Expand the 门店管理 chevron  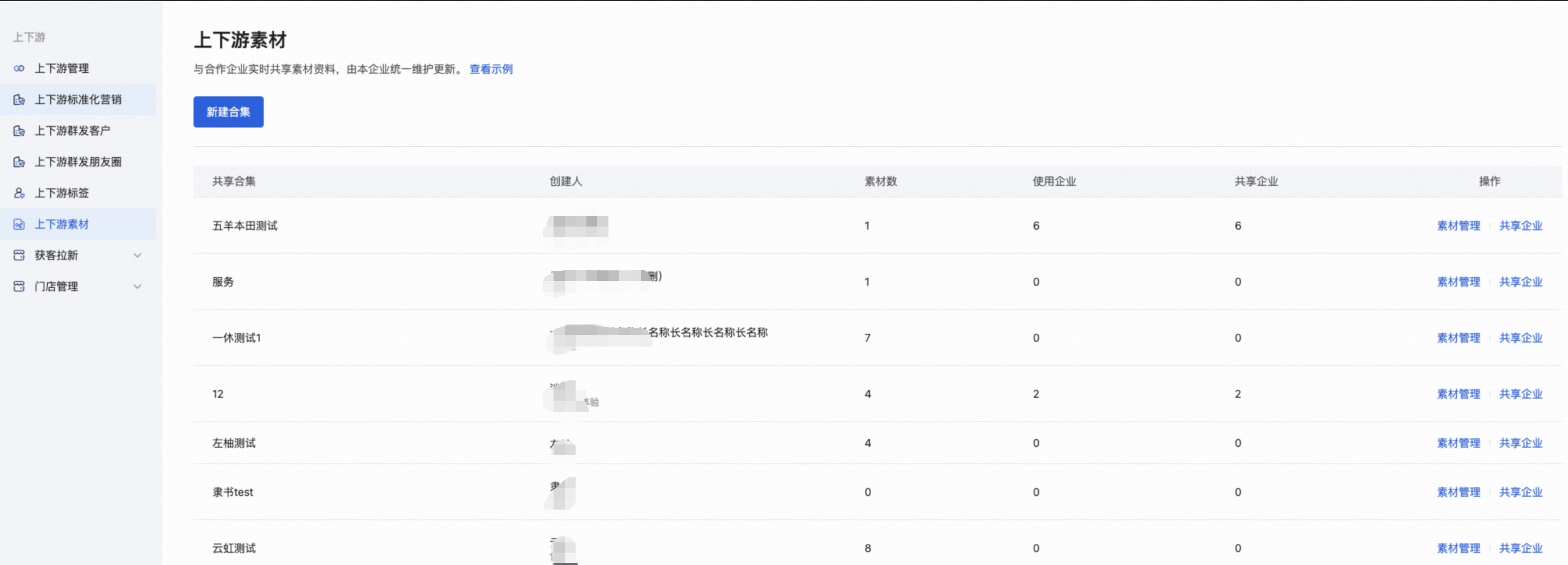coord(137,286)
